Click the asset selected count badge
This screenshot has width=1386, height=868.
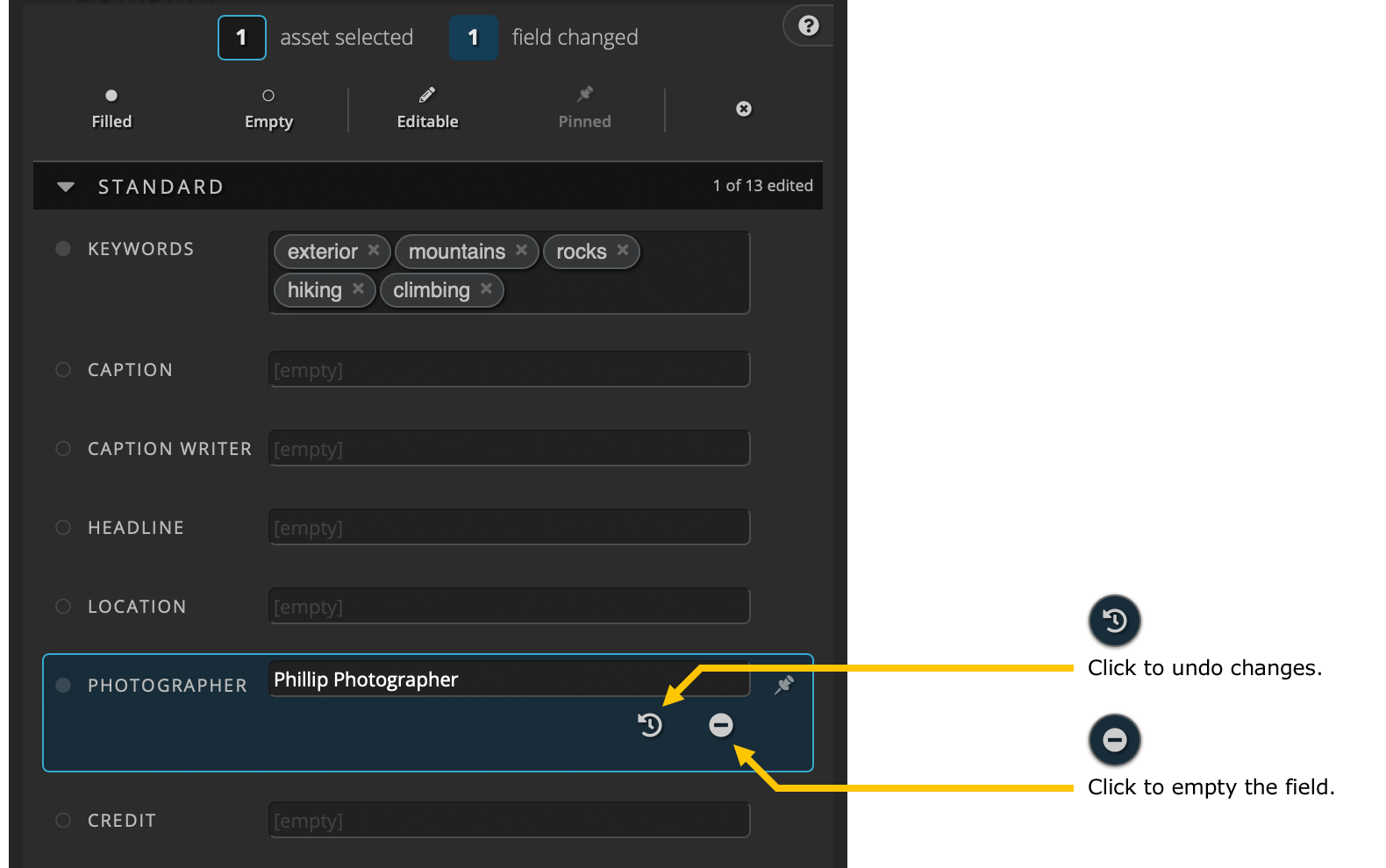click(x=242, y=38)
